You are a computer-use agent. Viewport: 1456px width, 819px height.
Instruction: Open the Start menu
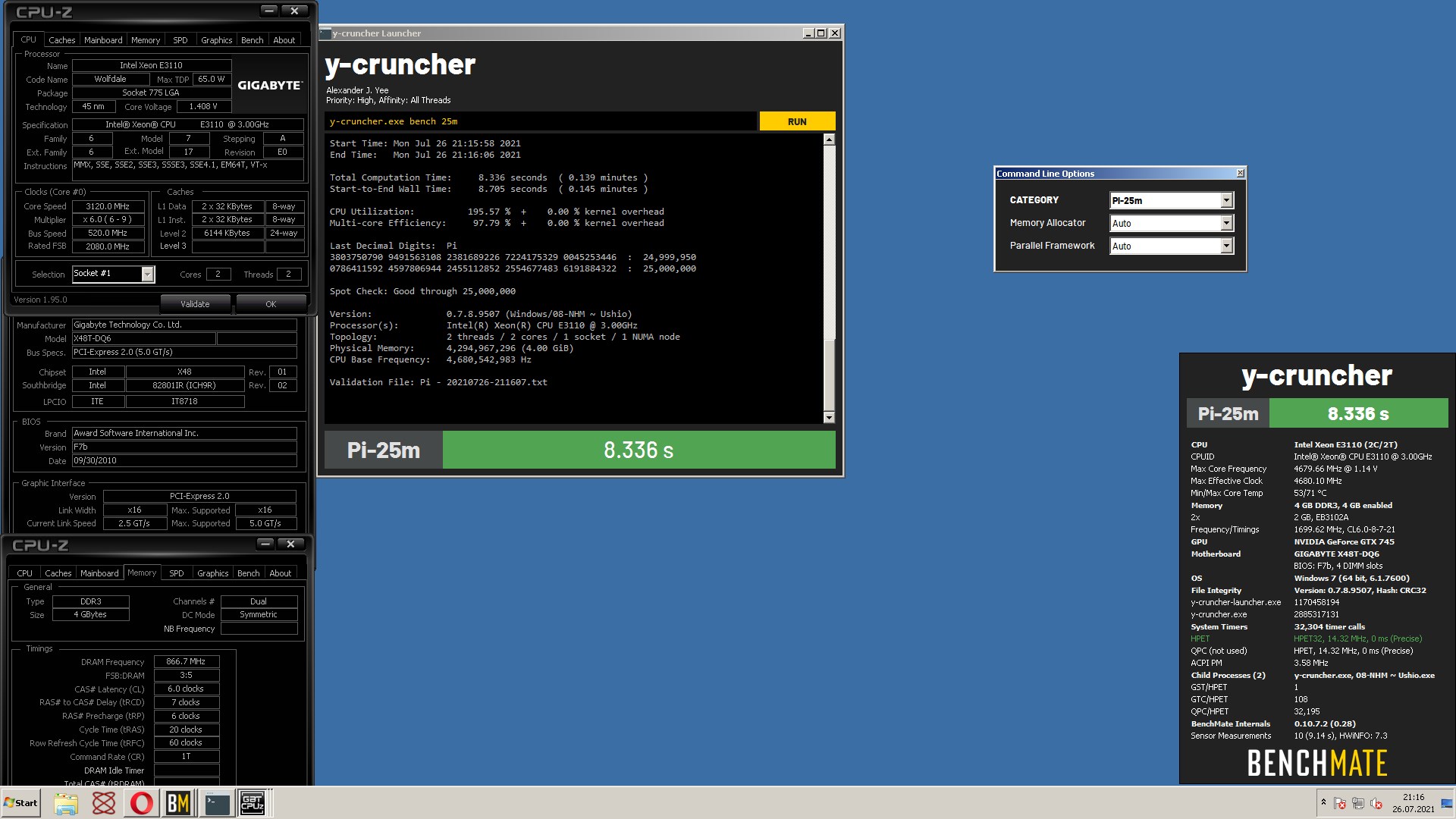[x=20, y=803]
